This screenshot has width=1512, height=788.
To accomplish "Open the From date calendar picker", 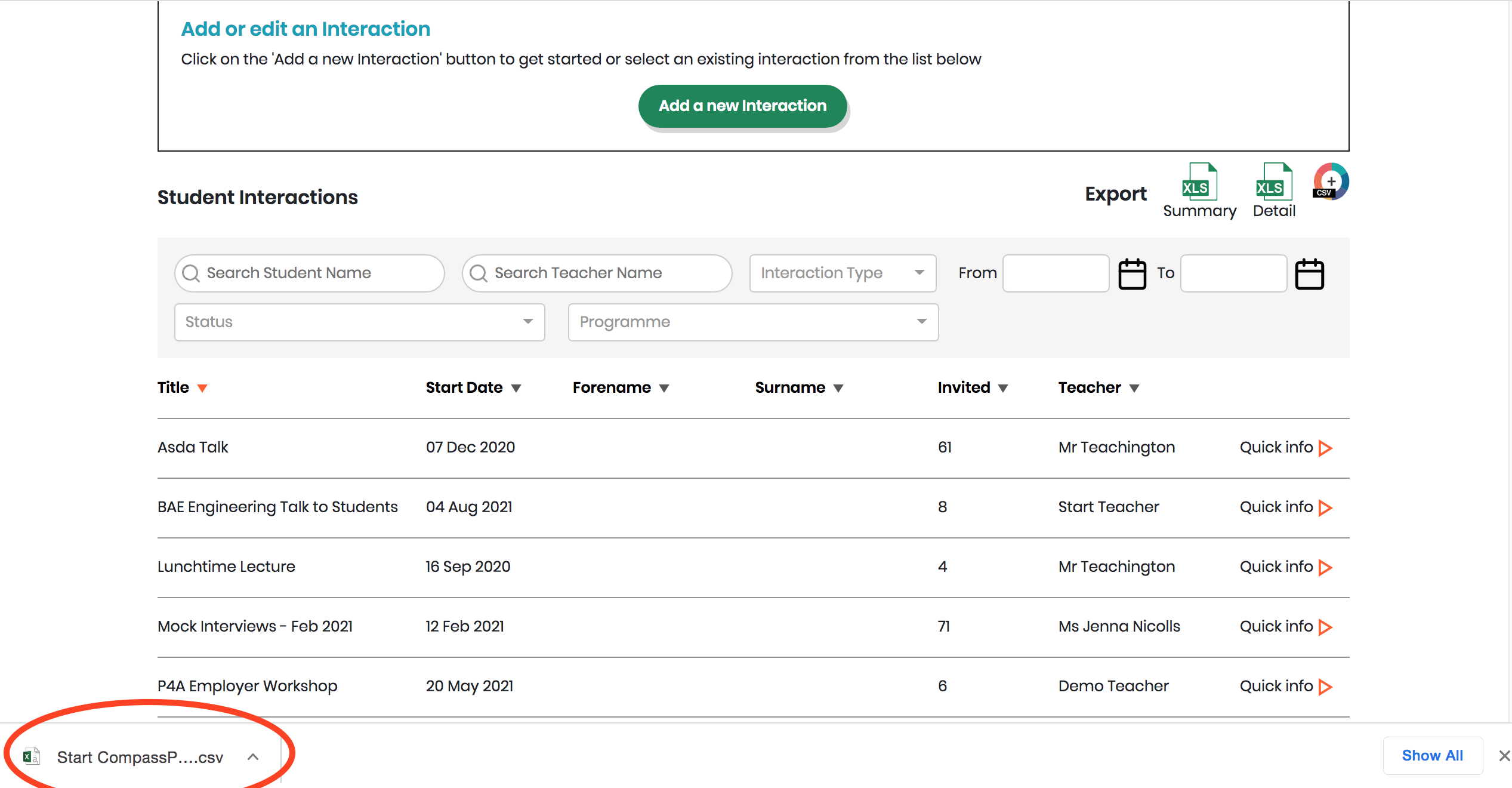I will pos(1132,274).
